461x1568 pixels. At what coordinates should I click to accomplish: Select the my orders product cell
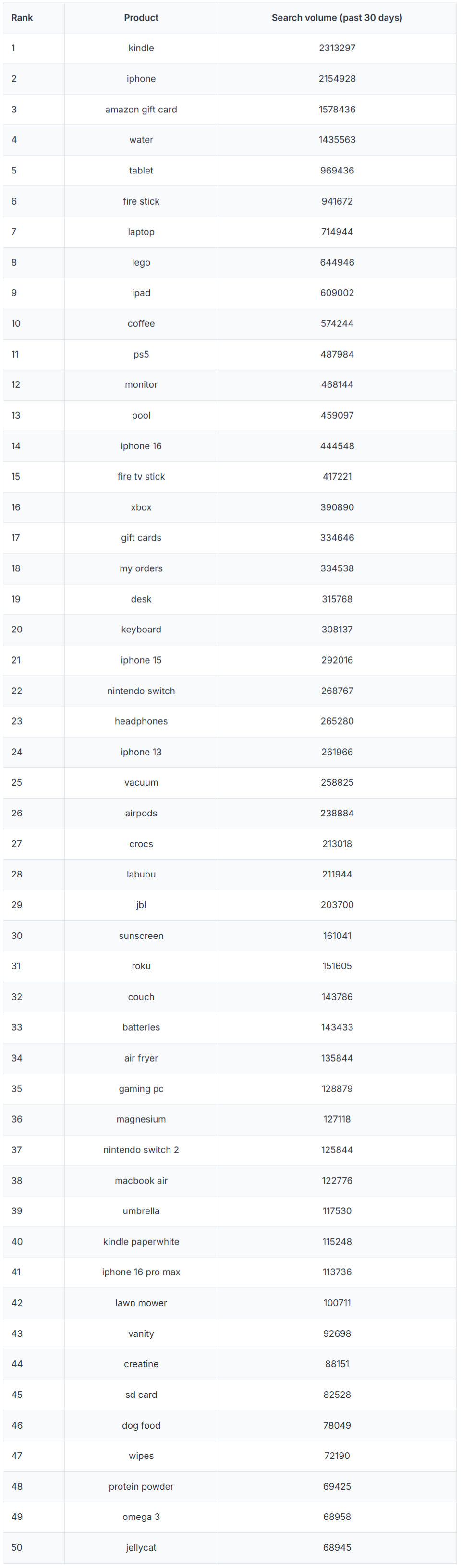coord(141,568)
